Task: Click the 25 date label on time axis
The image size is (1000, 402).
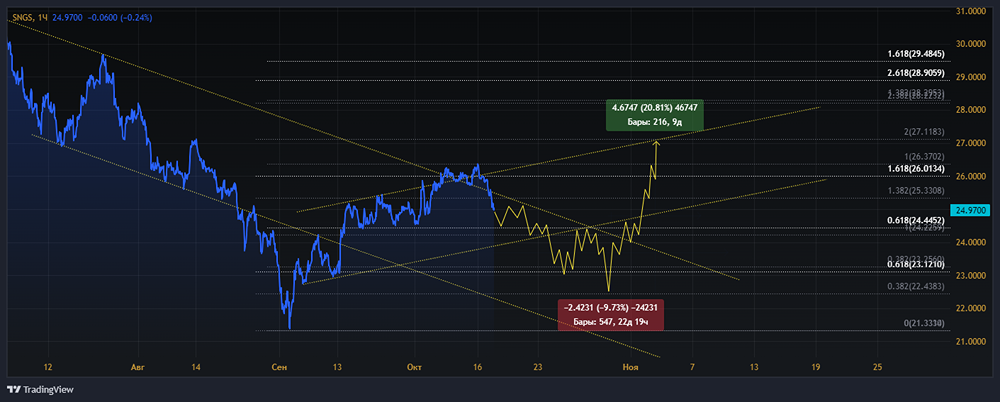Action: (877, 368)
